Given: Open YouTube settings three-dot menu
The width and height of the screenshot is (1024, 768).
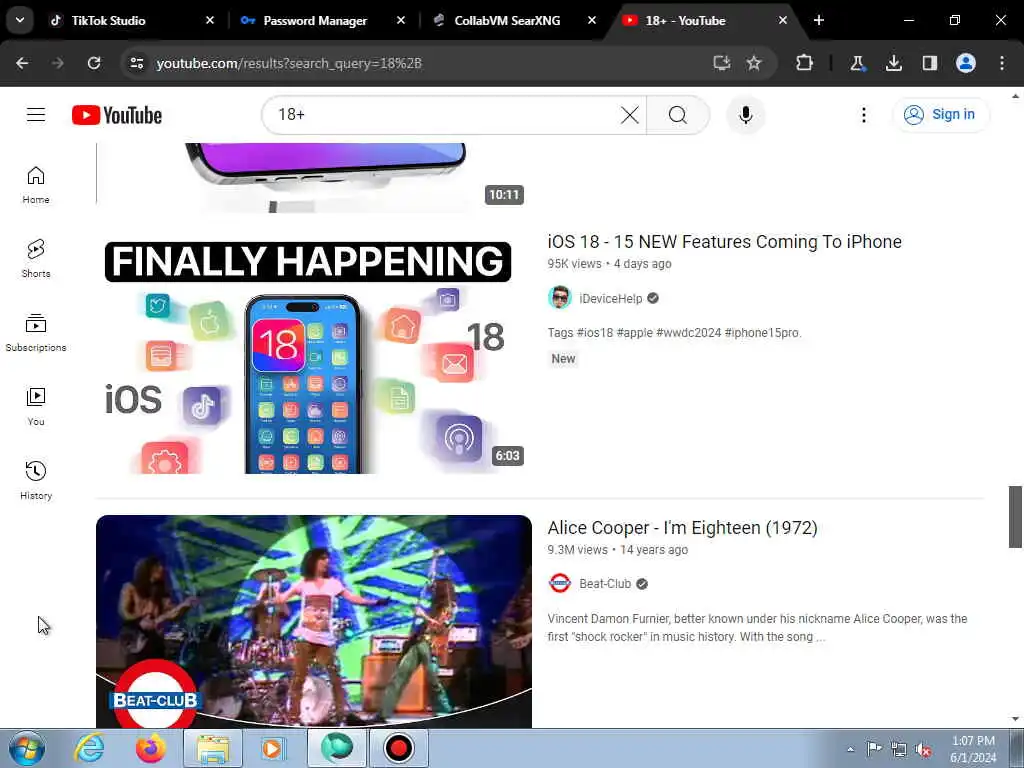Looking at the screenshot, I should (x=863, y=115).
